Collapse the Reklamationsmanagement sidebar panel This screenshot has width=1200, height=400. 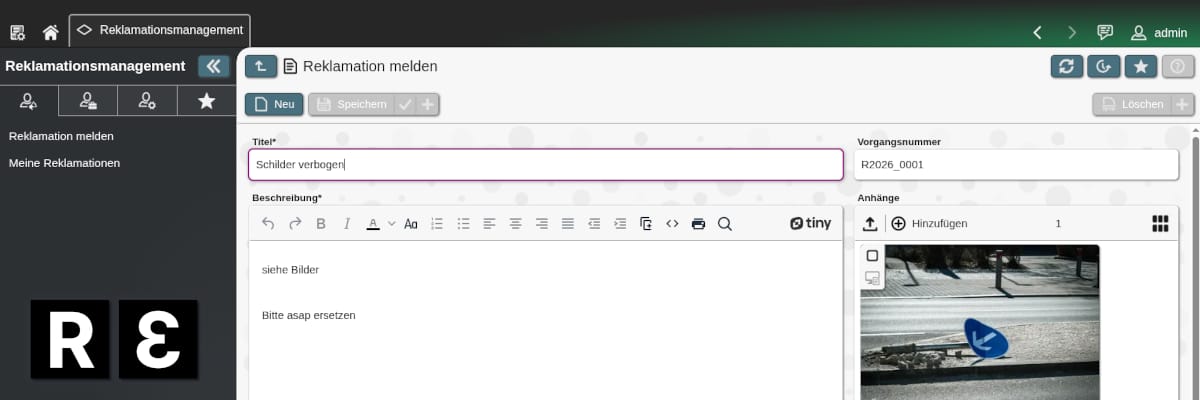click(x=214, y=66)
